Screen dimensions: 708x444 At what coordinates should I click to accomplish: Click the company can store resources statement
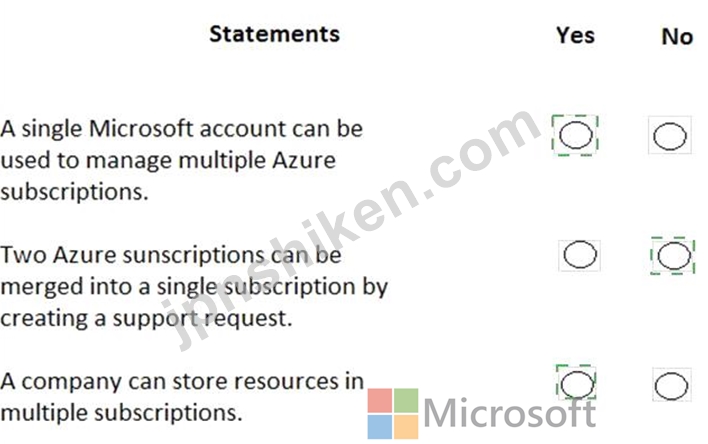(x=182, y=397)
